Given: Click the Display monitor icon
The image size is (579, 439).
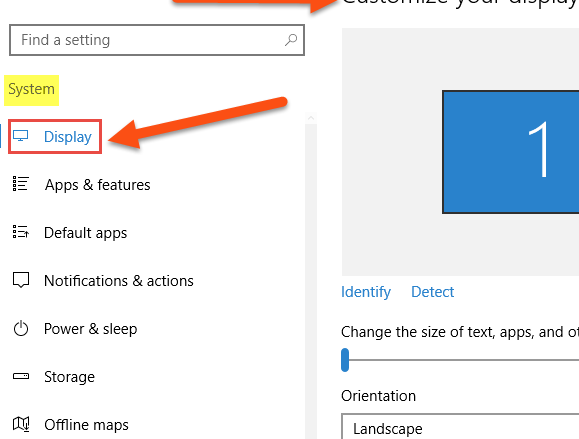Looking at the screenshot, I should pyautogui.click(x=21, y=136).
